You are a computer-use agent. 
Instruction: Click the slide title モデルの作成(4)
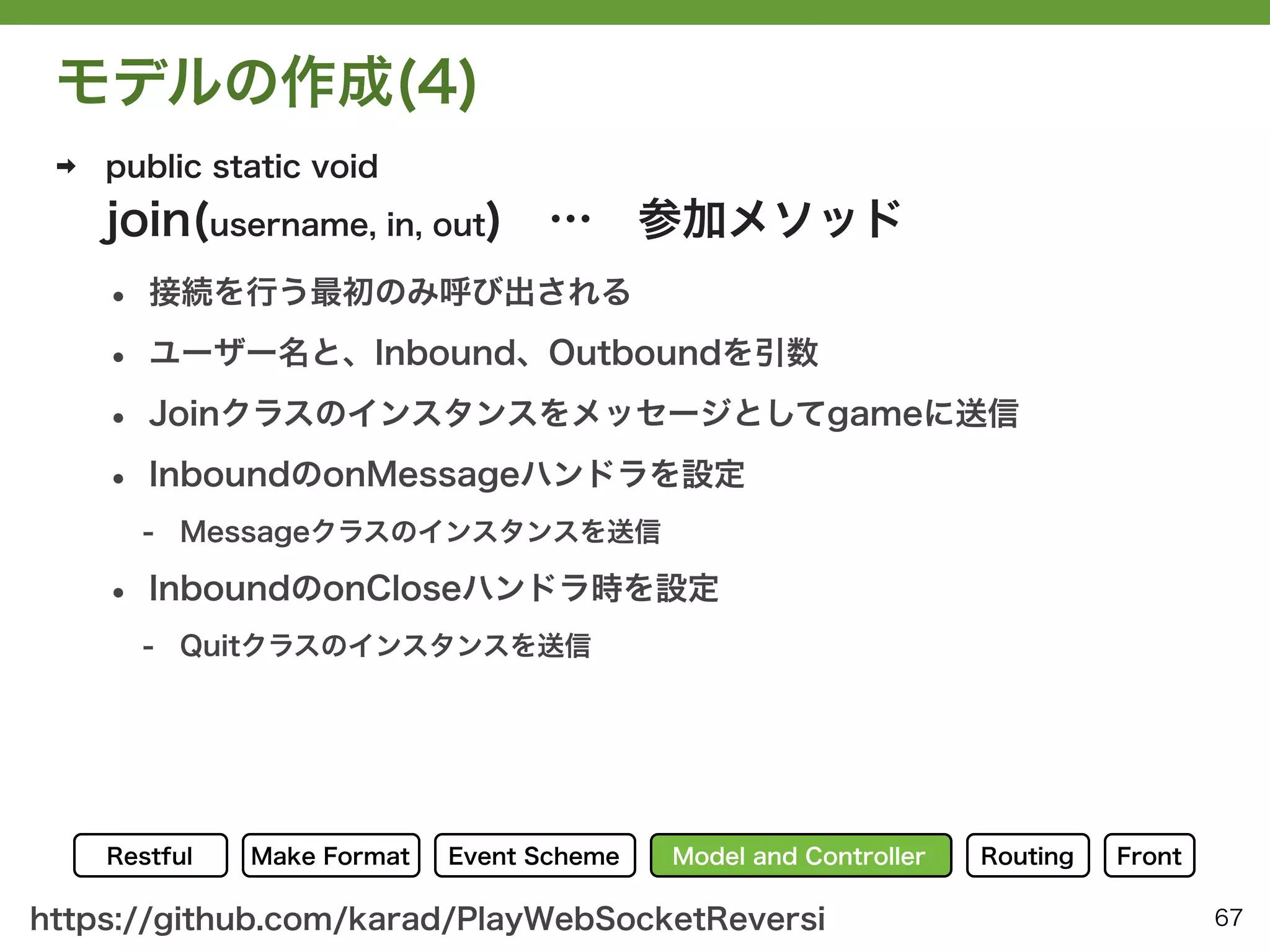click(x=267, y=82)
